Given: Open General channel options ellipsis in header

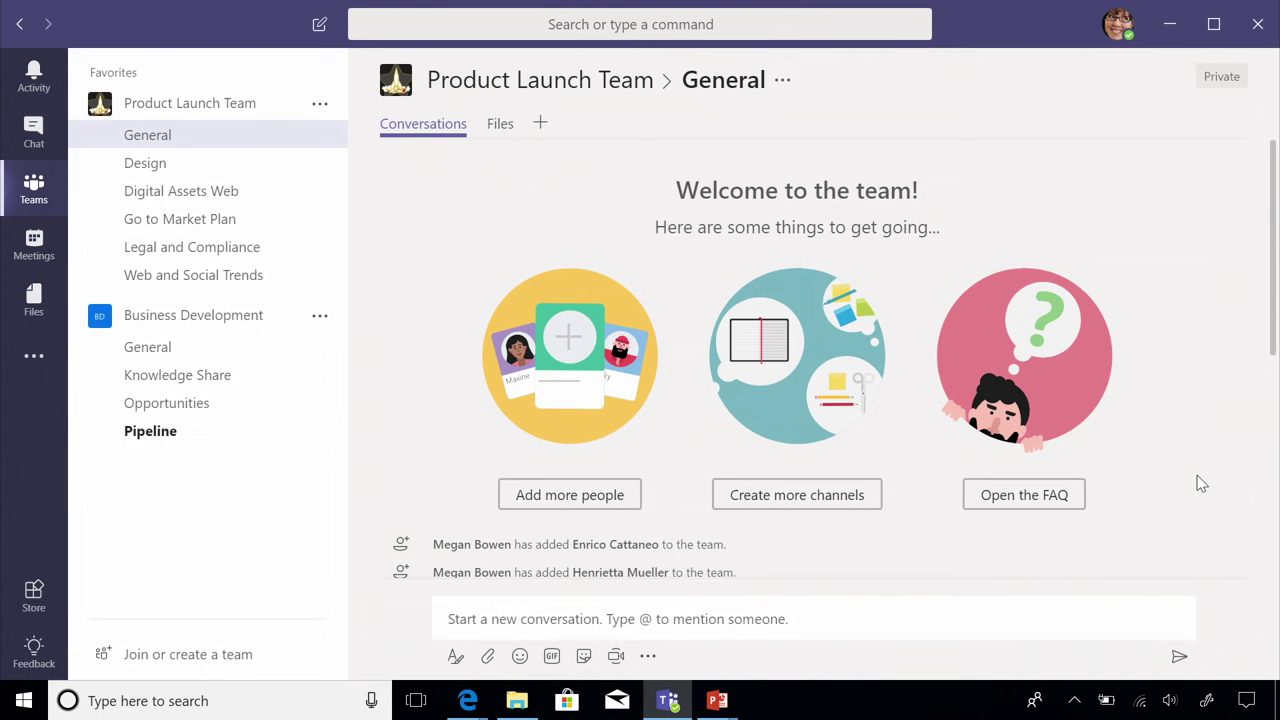Looking at the screenshot, I should click(783, 80).
